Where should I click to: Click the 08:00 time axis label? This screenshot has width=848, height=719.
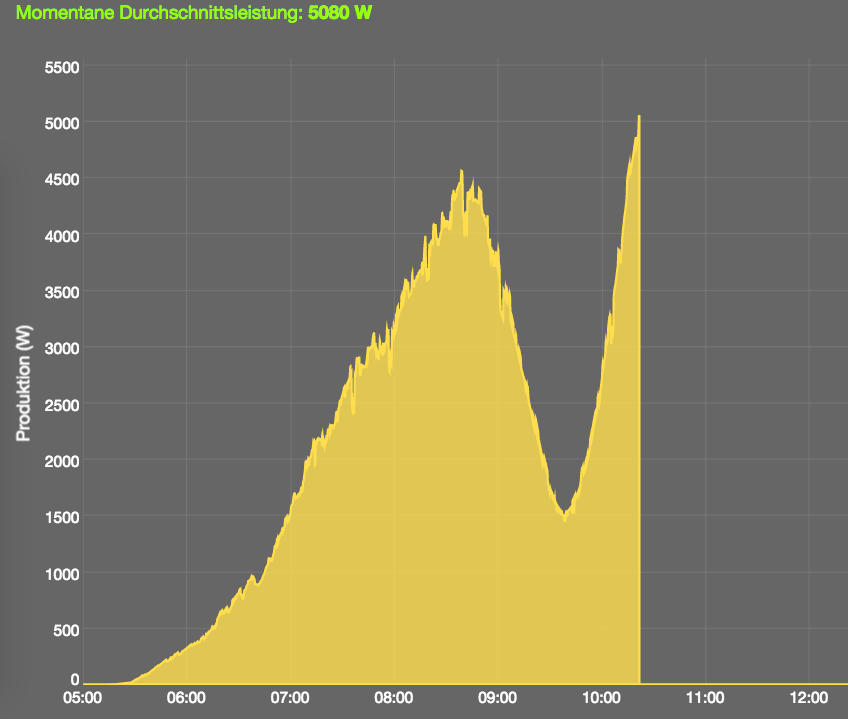tap(394, 698)
